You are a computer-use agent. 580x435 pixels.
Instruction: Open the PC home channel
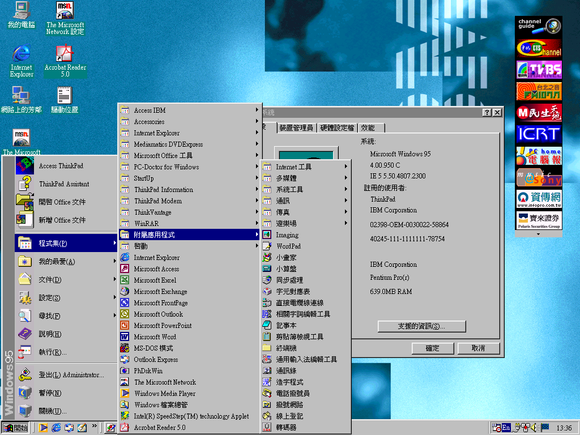coord(539,156)
